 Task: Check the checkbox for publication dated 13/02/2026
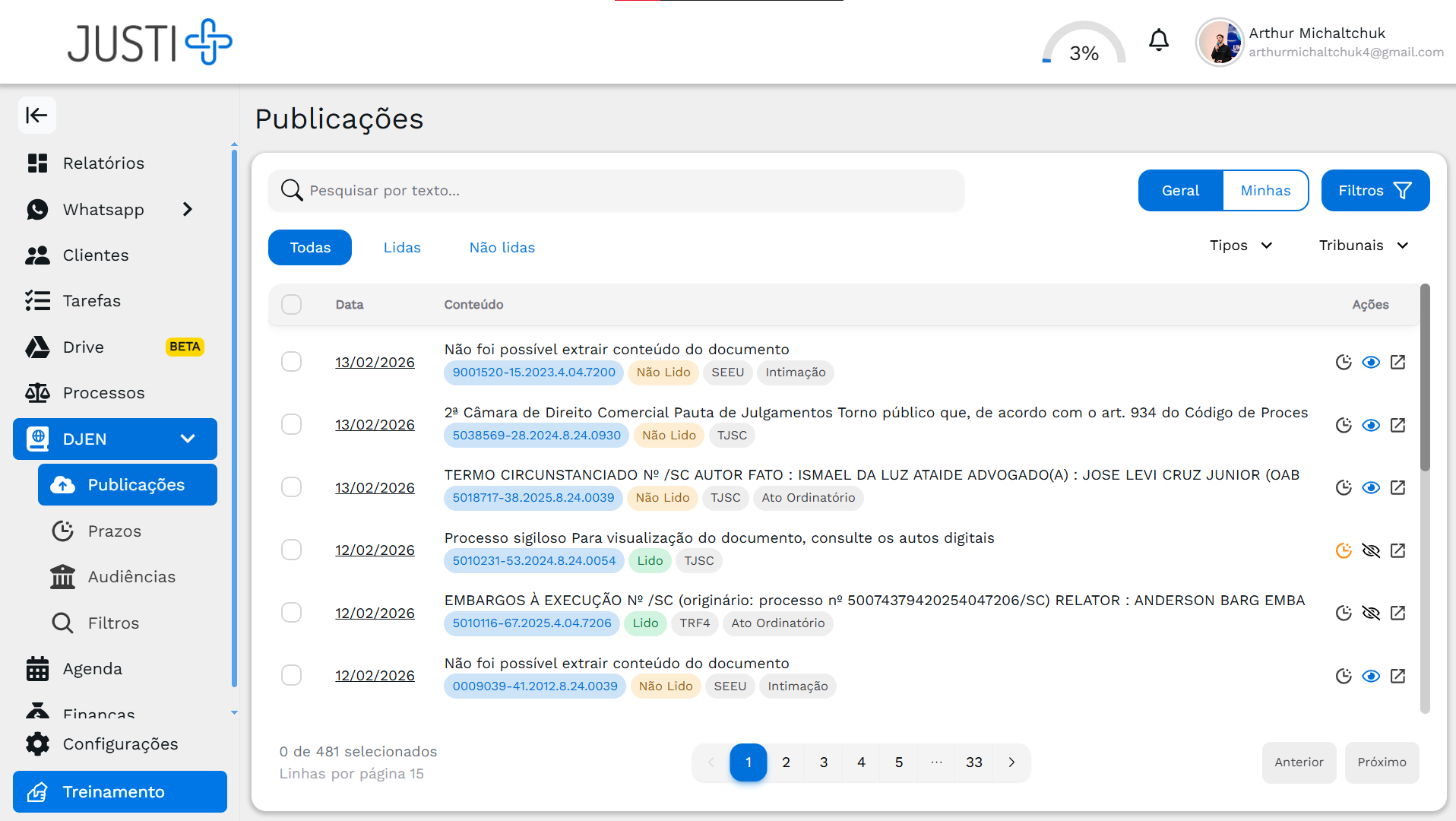coord(291,361)
